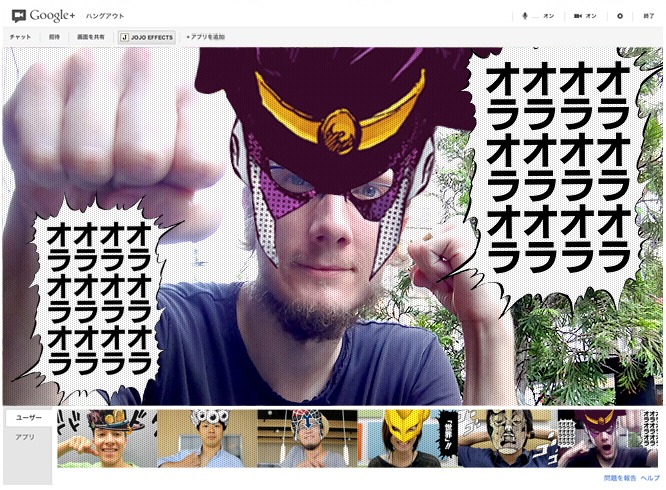Switch to the アプリ tab
666x490 pixels.
click(22, 437)
